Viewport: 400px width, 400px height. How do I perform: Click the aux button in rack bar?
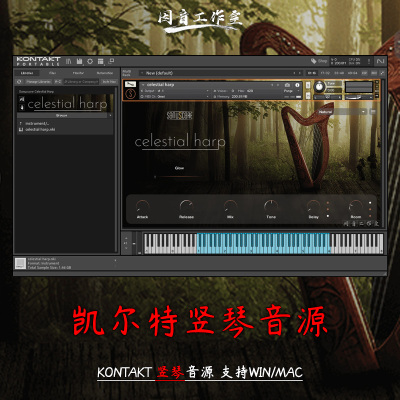pos(374,73)
